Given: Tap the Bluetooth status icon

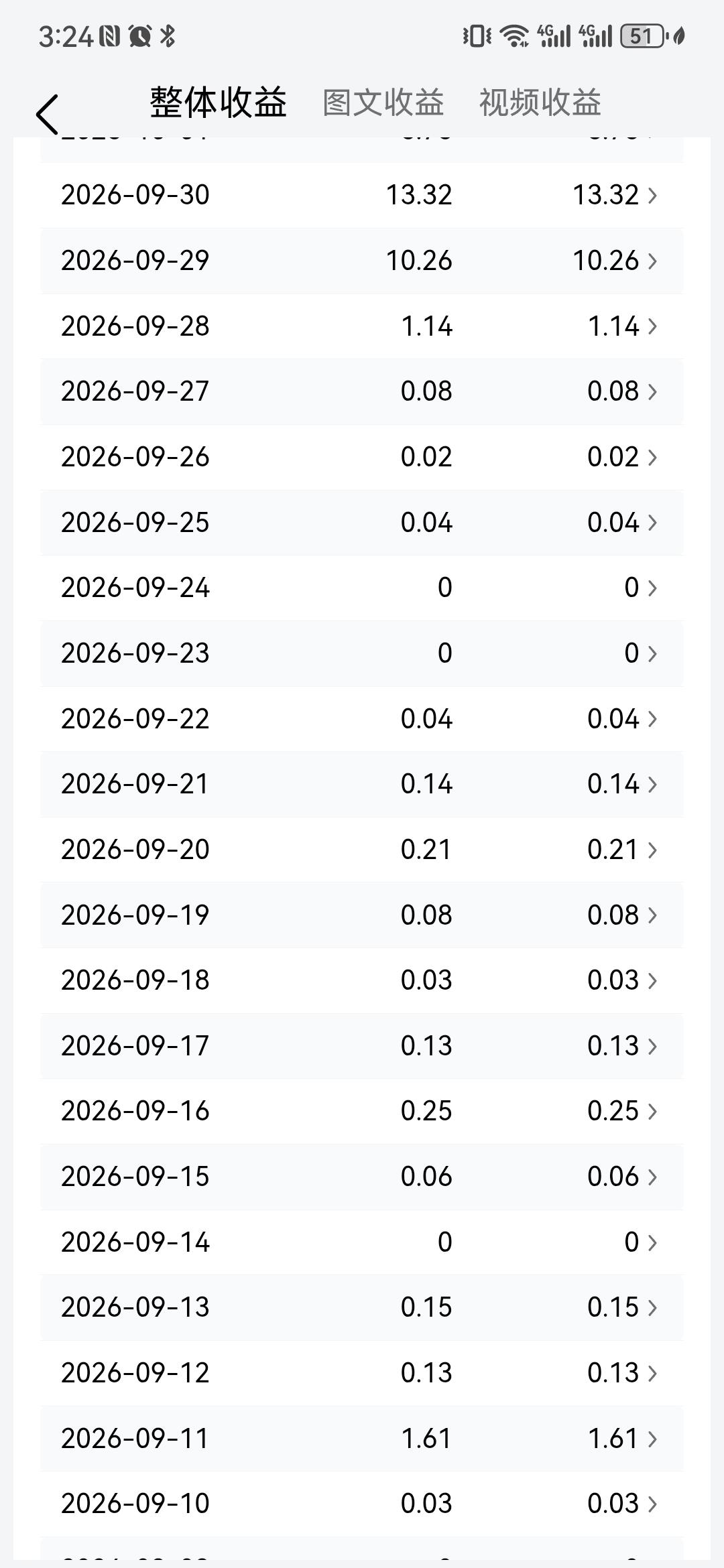Looking at the screenshot, I should [x=168, y=36].
